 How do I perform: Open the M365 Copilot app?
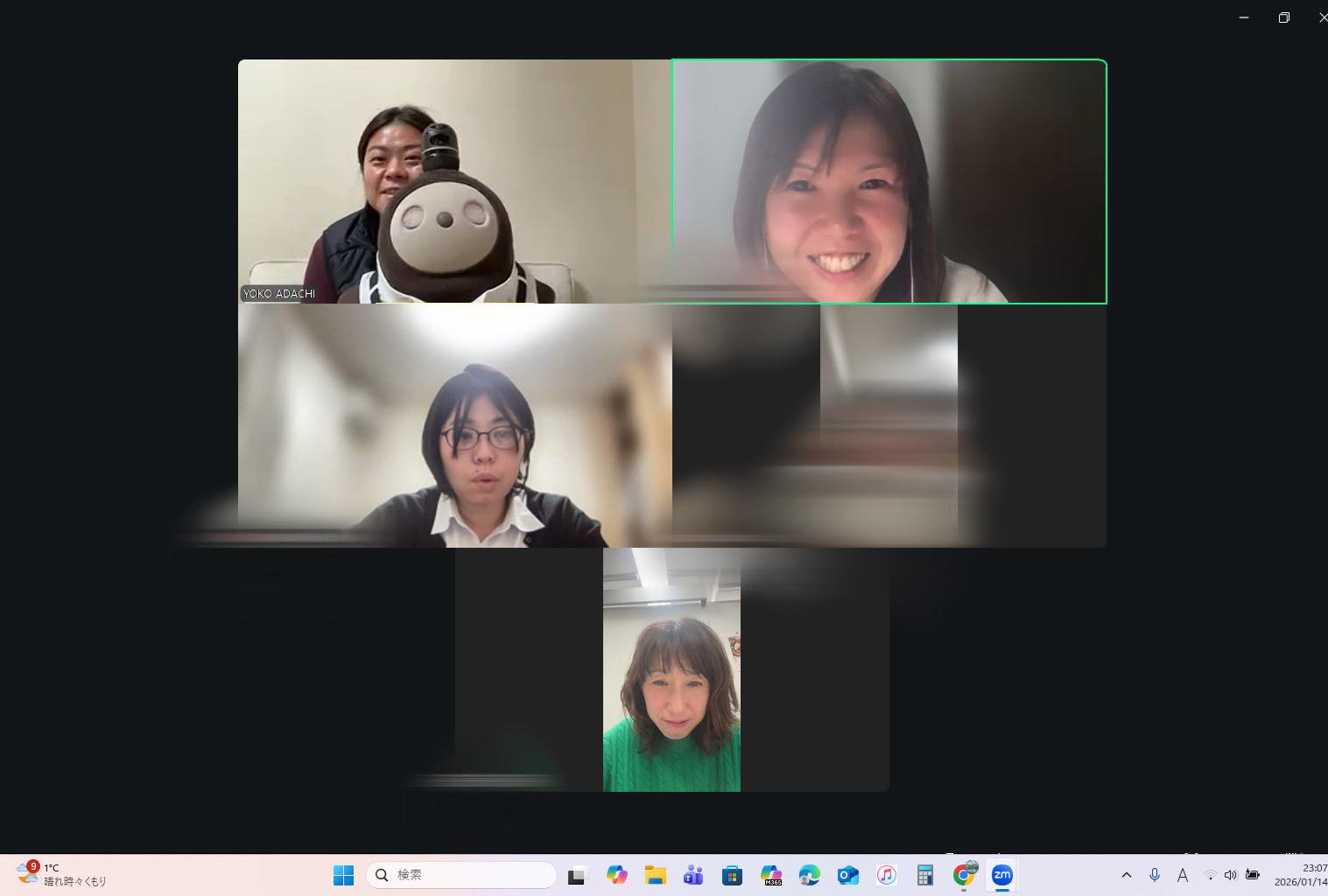771,875
